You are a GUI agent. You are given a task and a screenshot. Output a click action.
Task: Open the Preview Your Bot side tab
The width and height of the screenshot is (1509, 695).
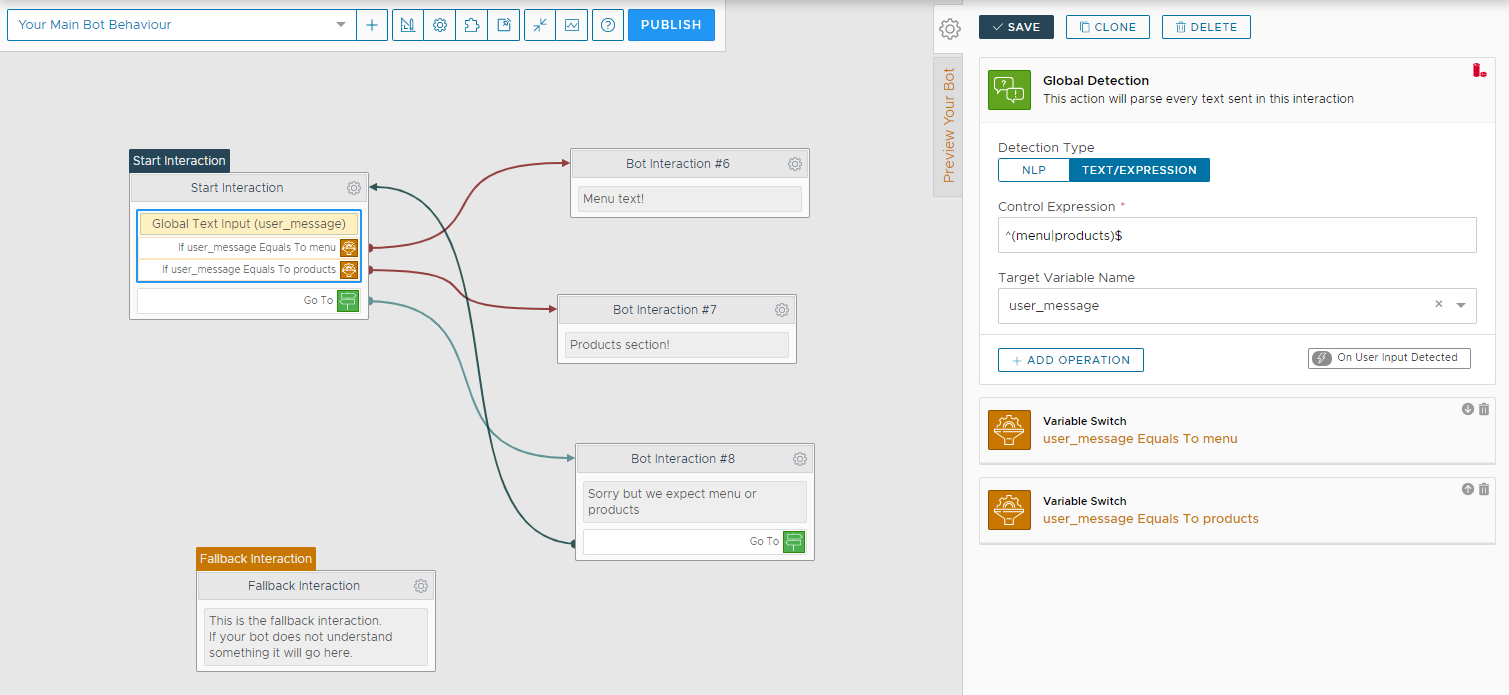(949, 126)
